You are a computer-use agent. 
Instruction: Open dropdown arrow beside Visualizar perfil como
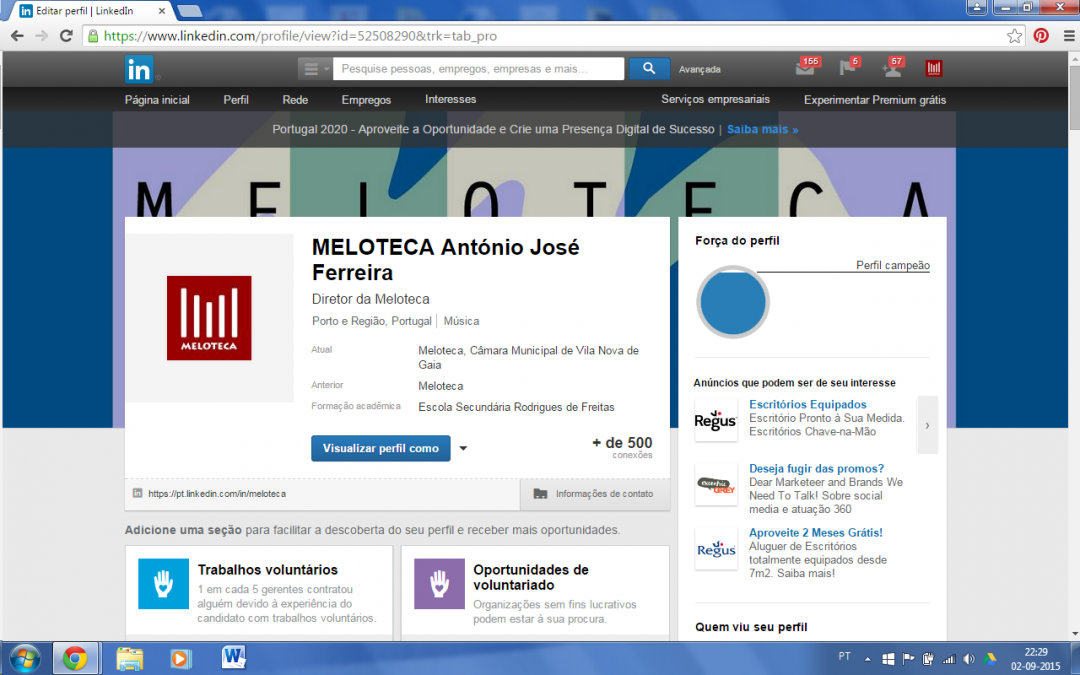[x=463, y=449]
